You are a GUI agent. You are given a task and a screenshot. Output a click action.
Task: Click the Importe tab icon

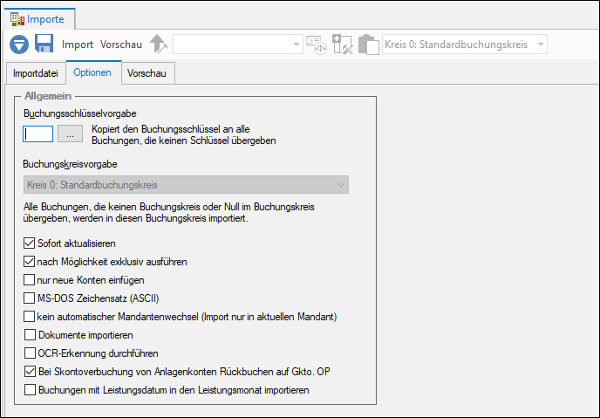click(18, 19)
